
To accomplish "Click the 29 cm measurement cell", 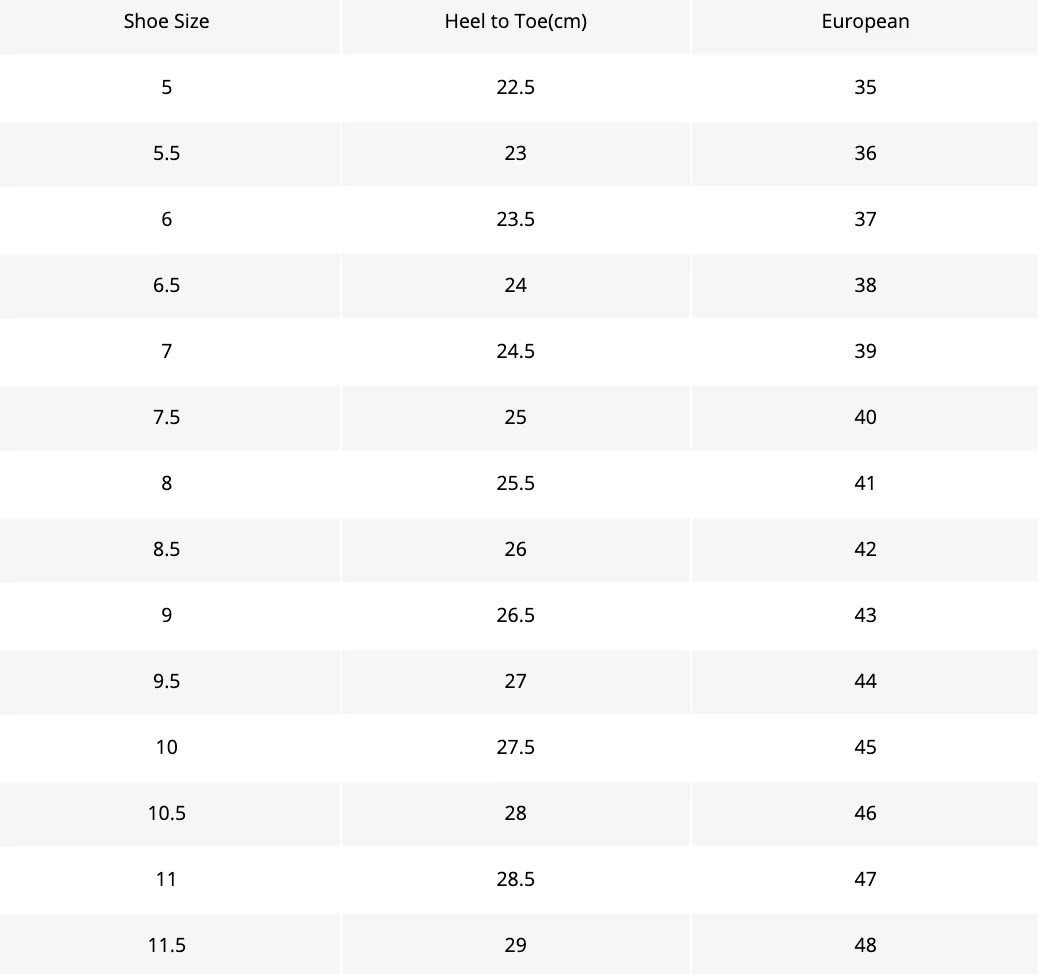I will [x=516, y=945].
